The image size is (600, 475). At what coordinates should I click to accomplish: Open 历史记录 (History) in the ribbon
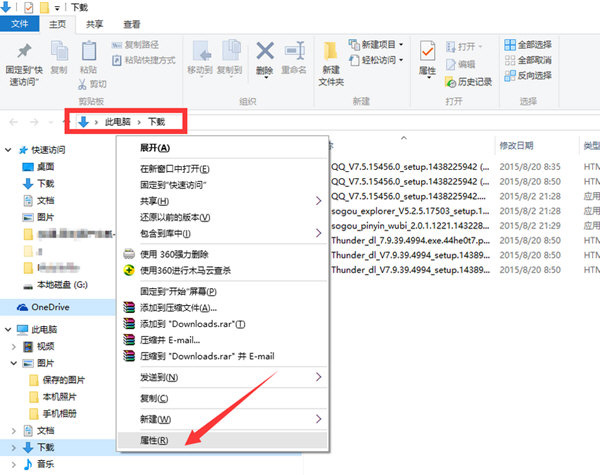pyautogui.click(x=470, y=79)
